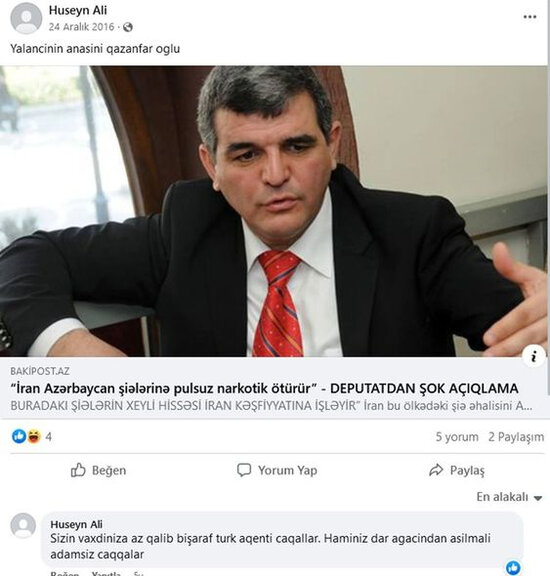Click the public globe privacy icon
This screenshot has width=550, height=576.
pos(127,27)
